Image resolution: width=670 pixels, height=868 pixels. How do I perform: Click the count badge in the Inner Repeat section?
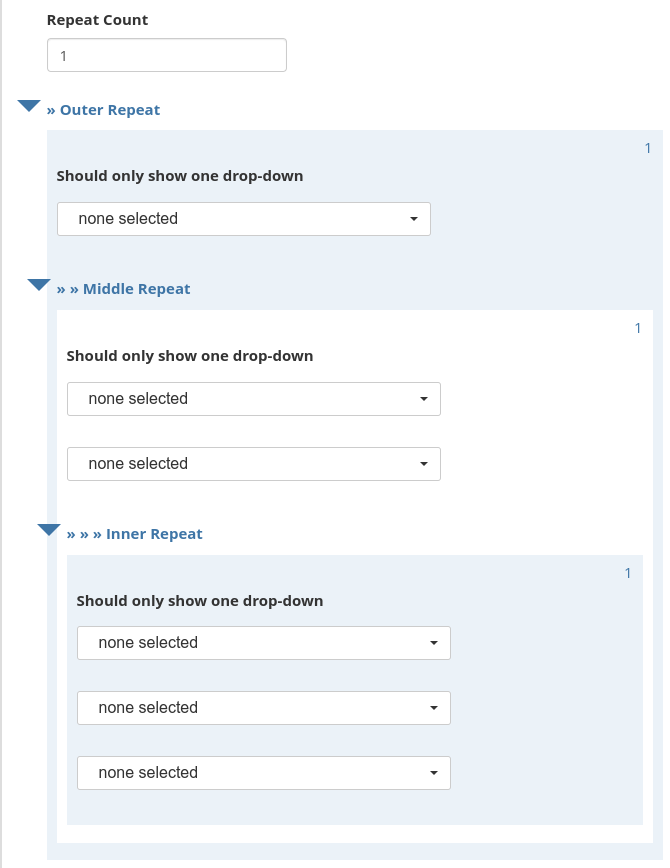[627, 573]
